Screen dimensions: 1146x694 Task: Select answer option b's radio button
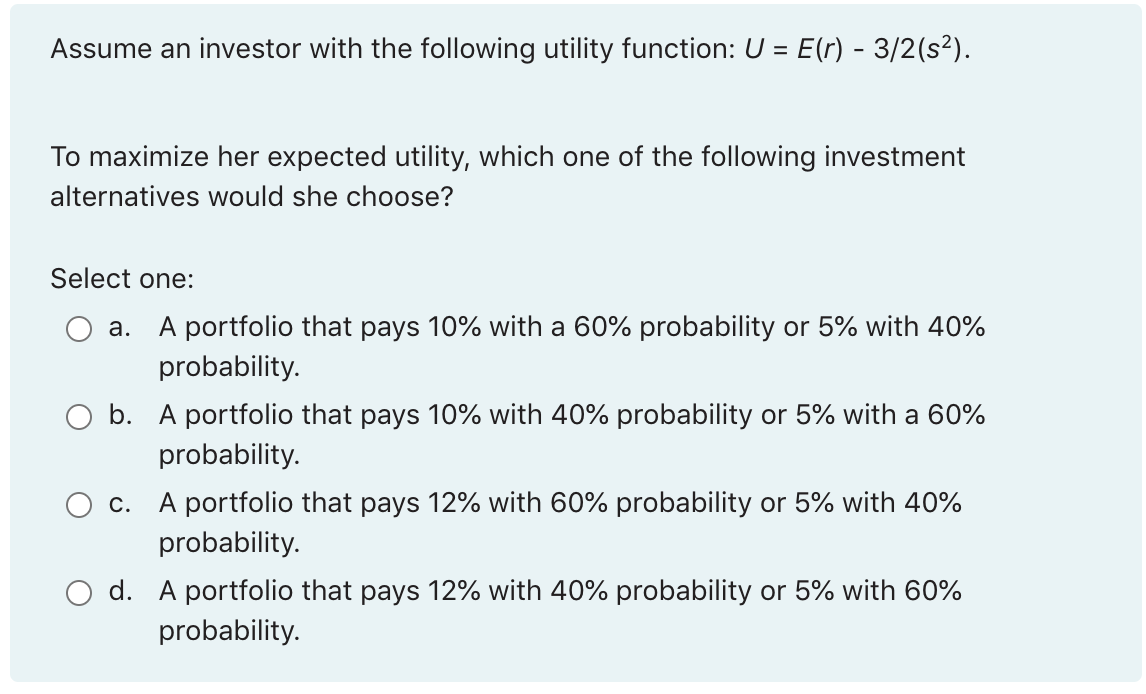point(80,415)
